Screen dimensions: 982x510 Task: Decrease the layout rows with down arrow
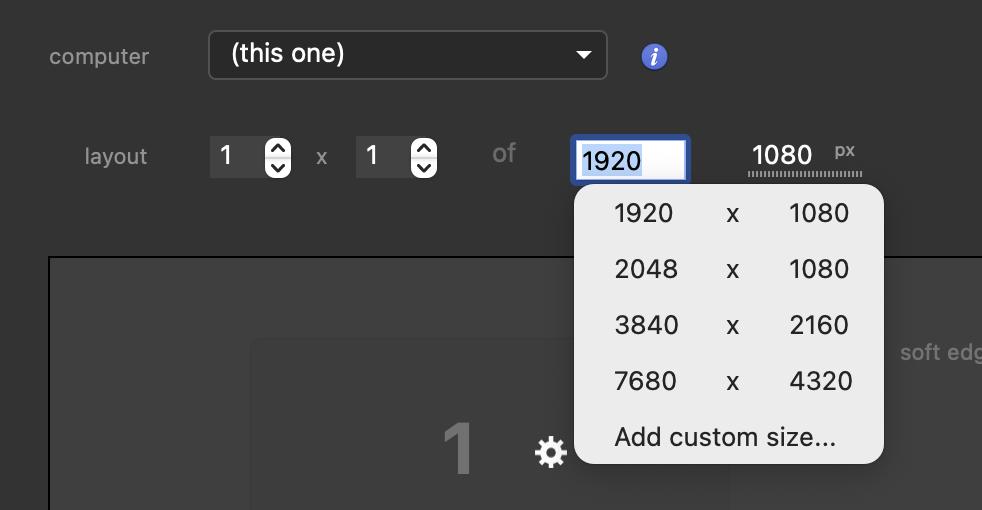(424, 167)
